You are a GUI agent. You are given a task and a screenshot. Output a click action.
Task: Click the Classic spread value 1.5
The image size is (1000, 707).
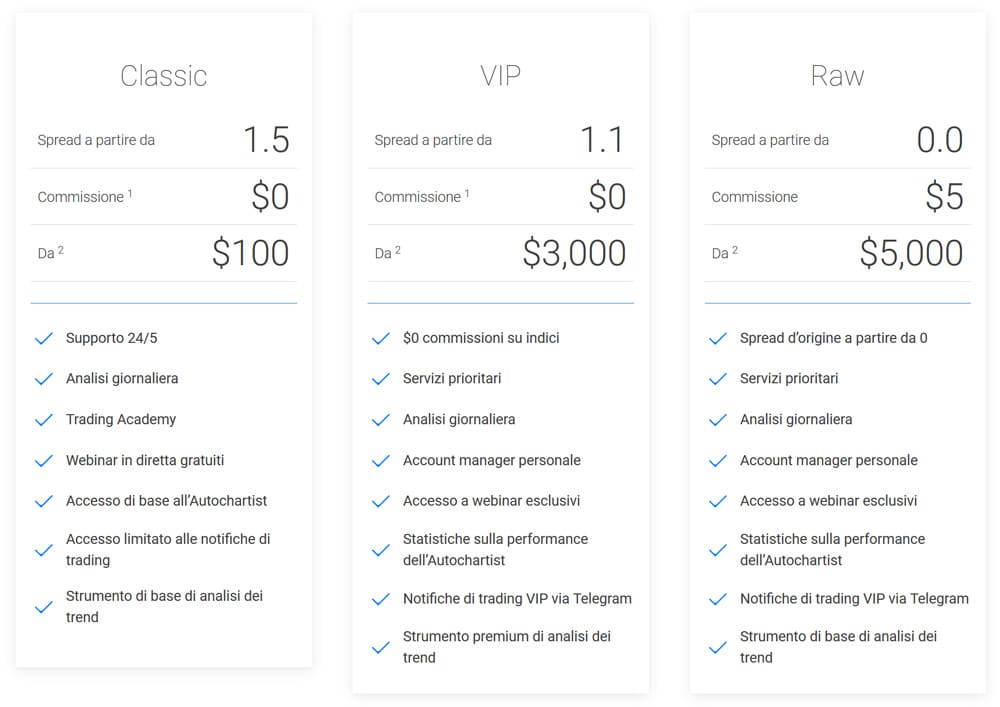pos(267,140)
